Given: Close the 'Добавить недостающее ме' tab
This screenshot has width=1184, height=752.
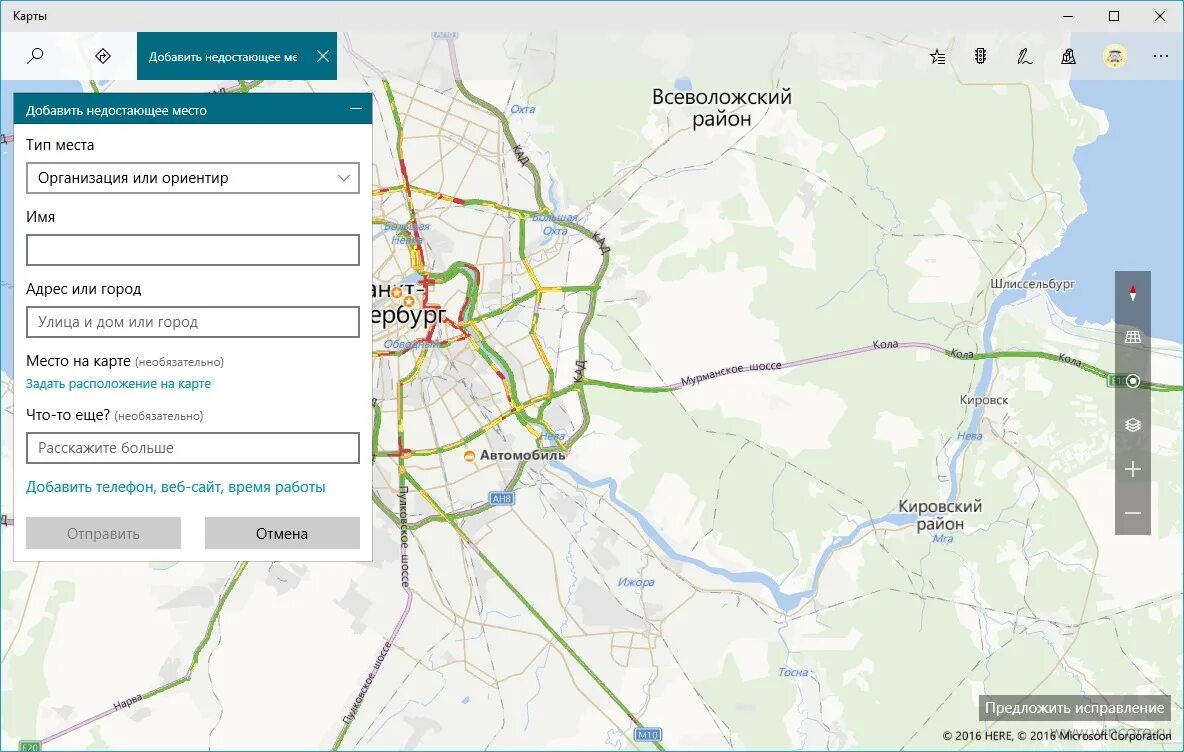Looking at the screenshot, I should (x=322, y=56).
